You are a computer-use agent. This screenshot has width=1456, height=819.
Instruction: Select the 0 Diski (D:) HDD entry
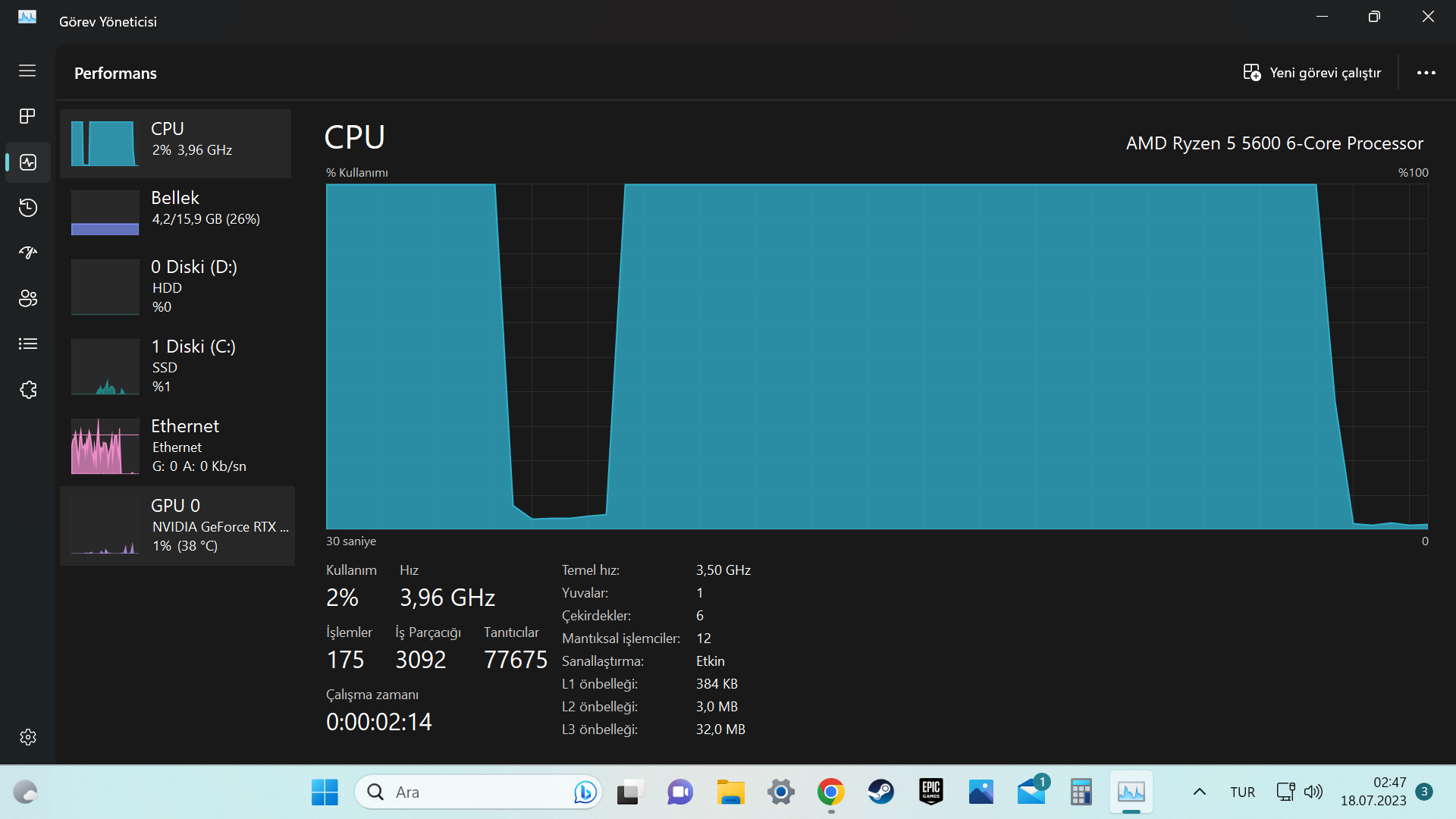point(176,287)
